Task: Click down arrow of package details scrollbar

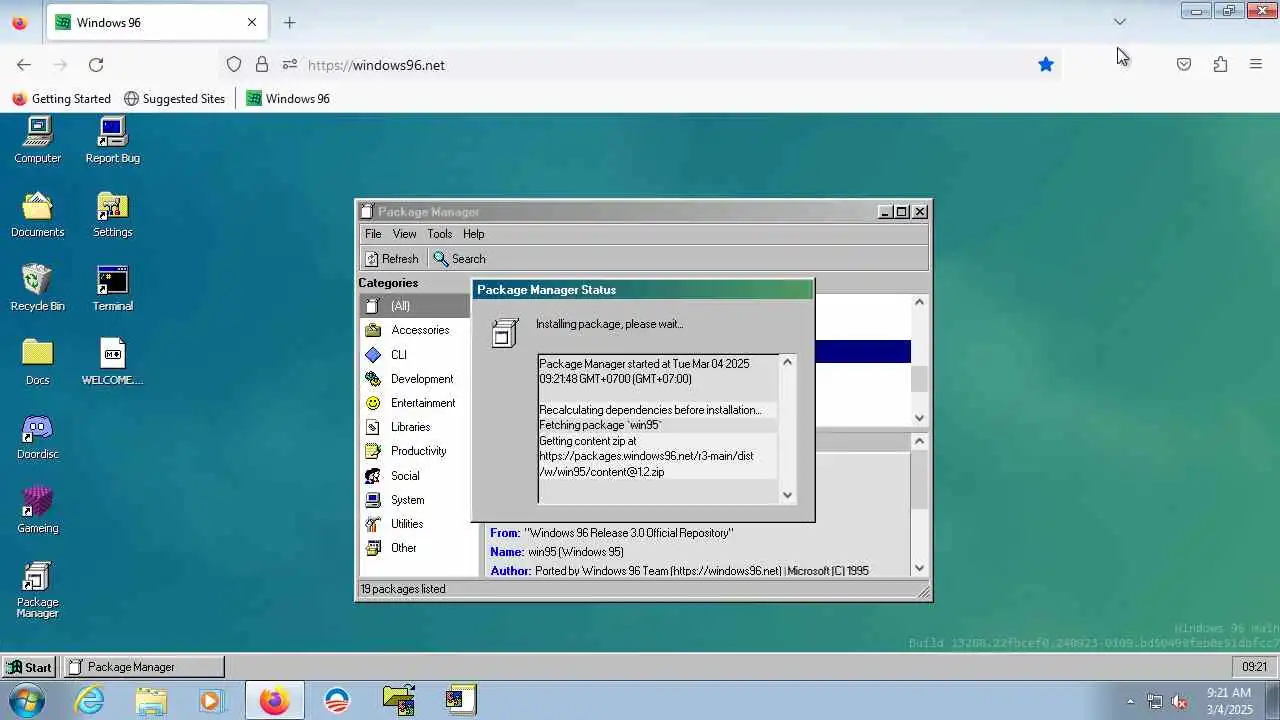Action: pos(920,569)
